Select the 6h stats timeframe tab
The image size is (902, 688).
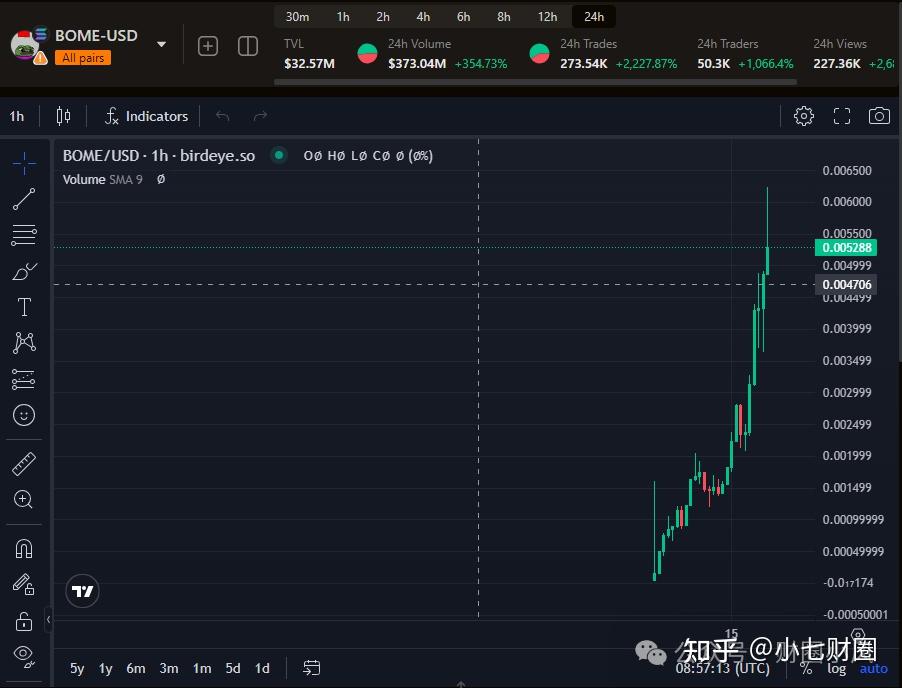pyautogui.click(x=464, y=17)
